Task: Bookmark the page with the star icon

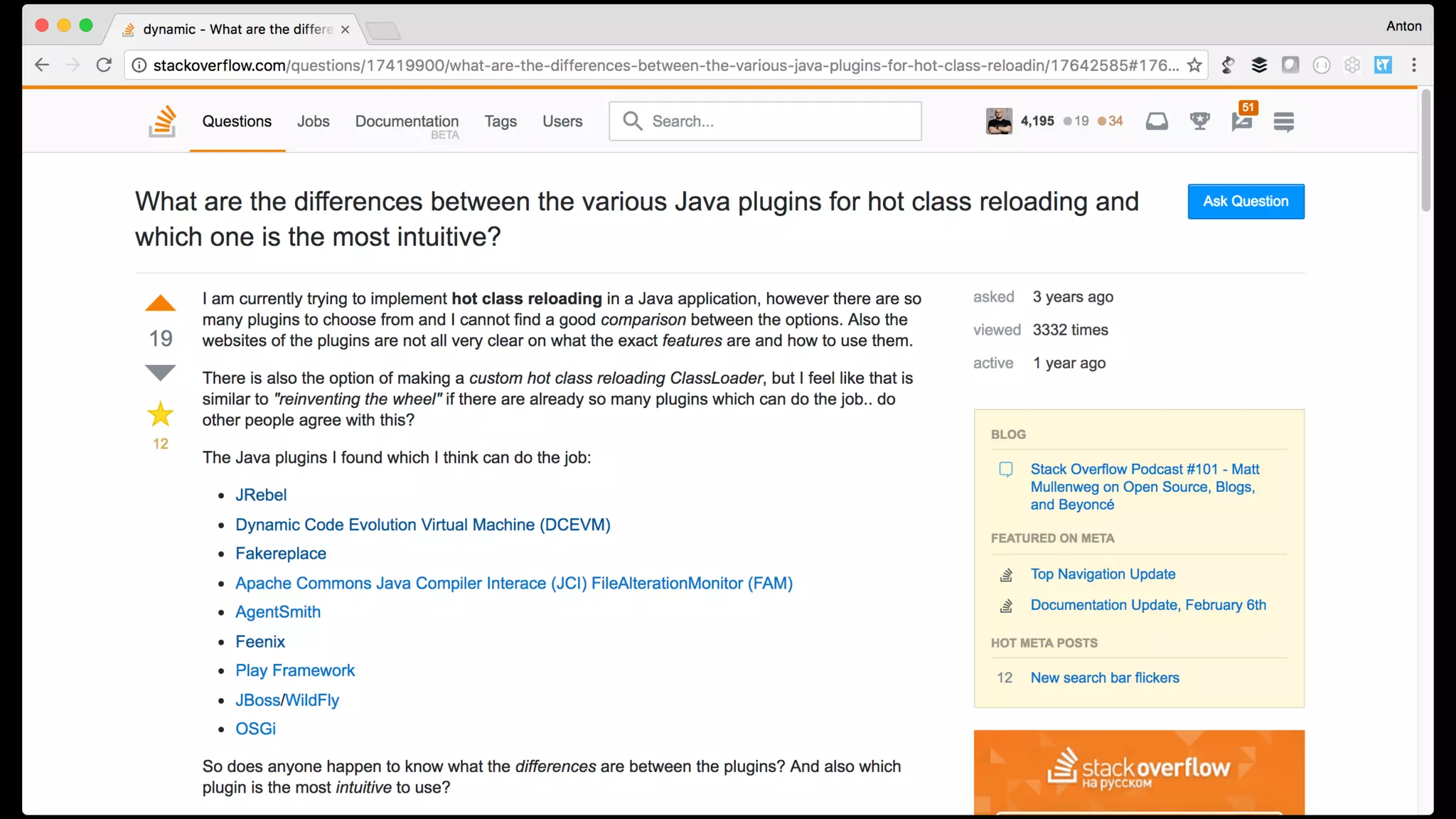Action: 1194,65
